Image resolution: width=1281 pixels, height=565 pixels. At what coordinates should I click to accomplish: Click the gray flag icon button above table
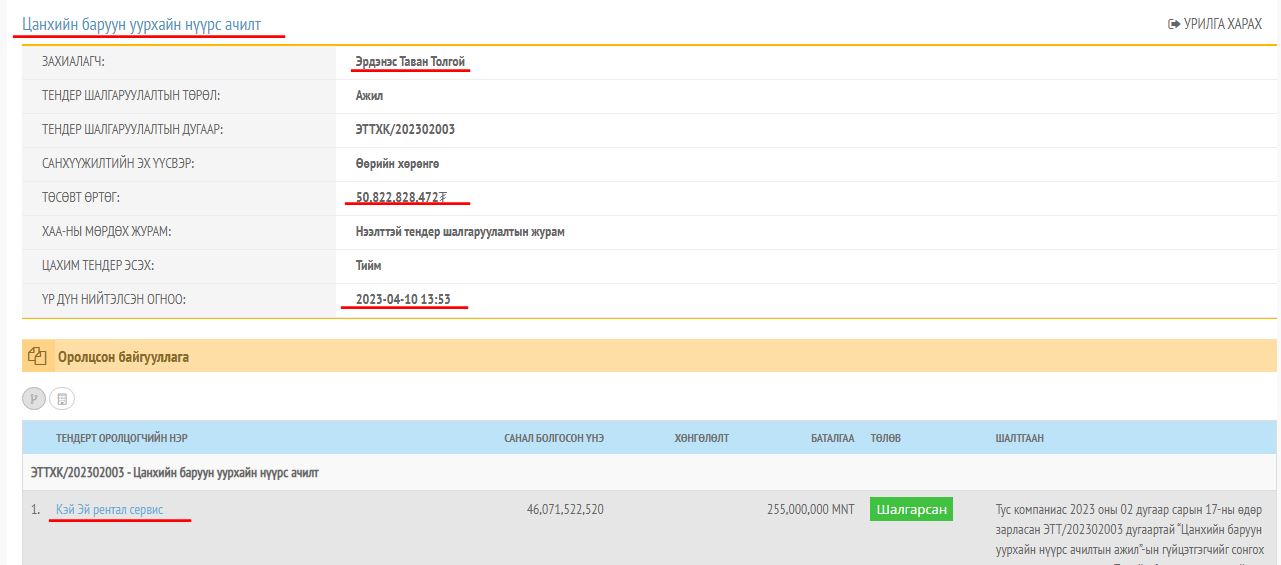(x=34, y=399)
